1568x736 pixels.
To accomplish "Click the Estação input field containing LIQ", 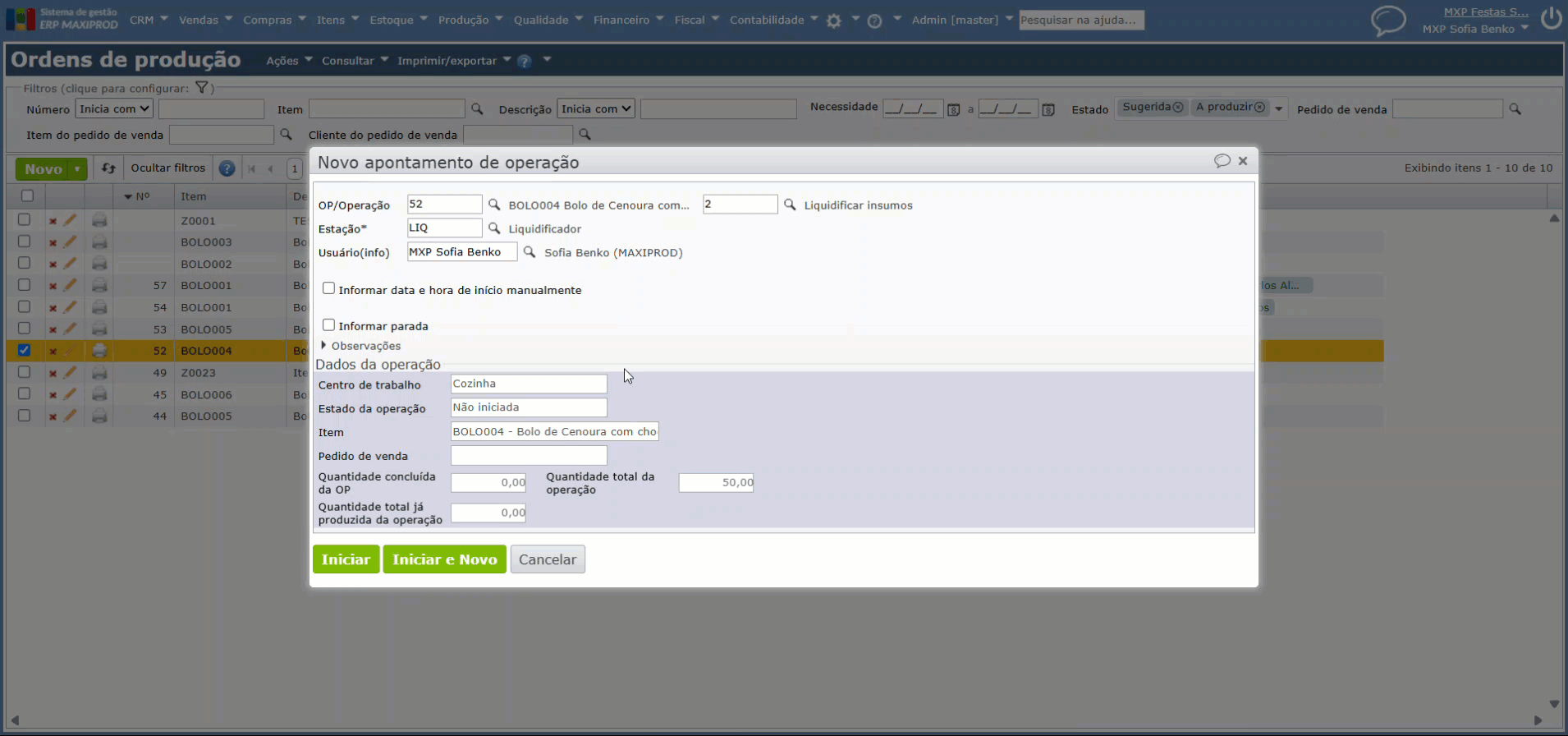I will [x=444, y=228].
